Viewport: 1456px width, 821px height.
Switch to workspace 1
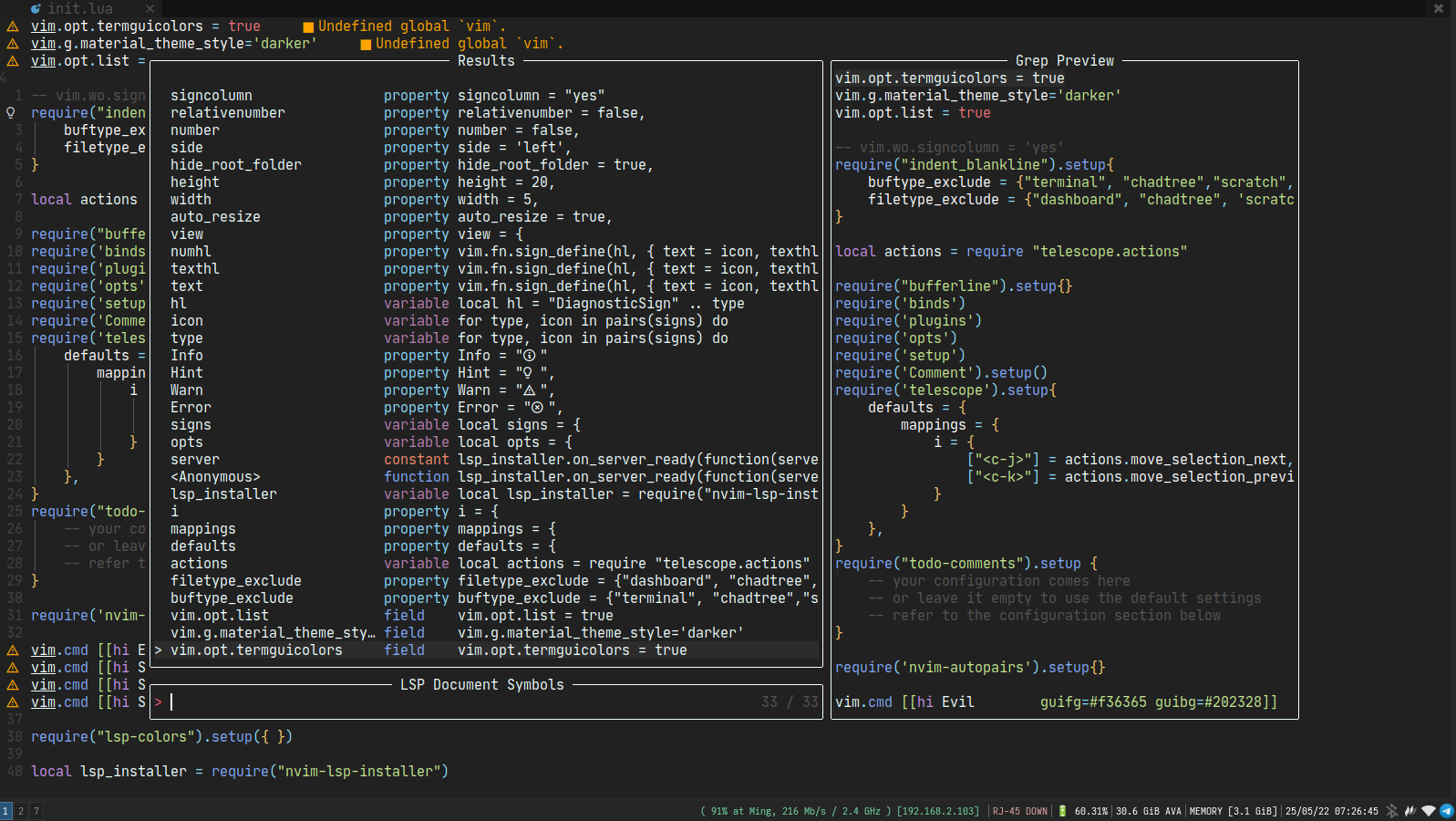[x=5, y=811]
